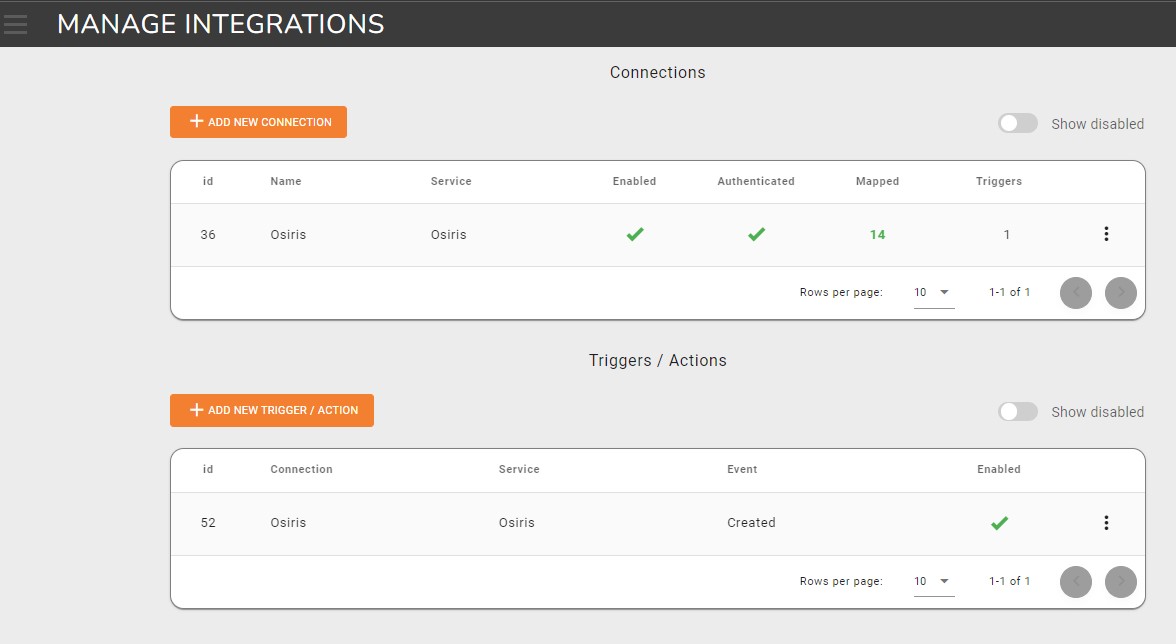The image size is (1176, 644).
Task: Open actions menu for Created trigger row
Action: 1106,522
